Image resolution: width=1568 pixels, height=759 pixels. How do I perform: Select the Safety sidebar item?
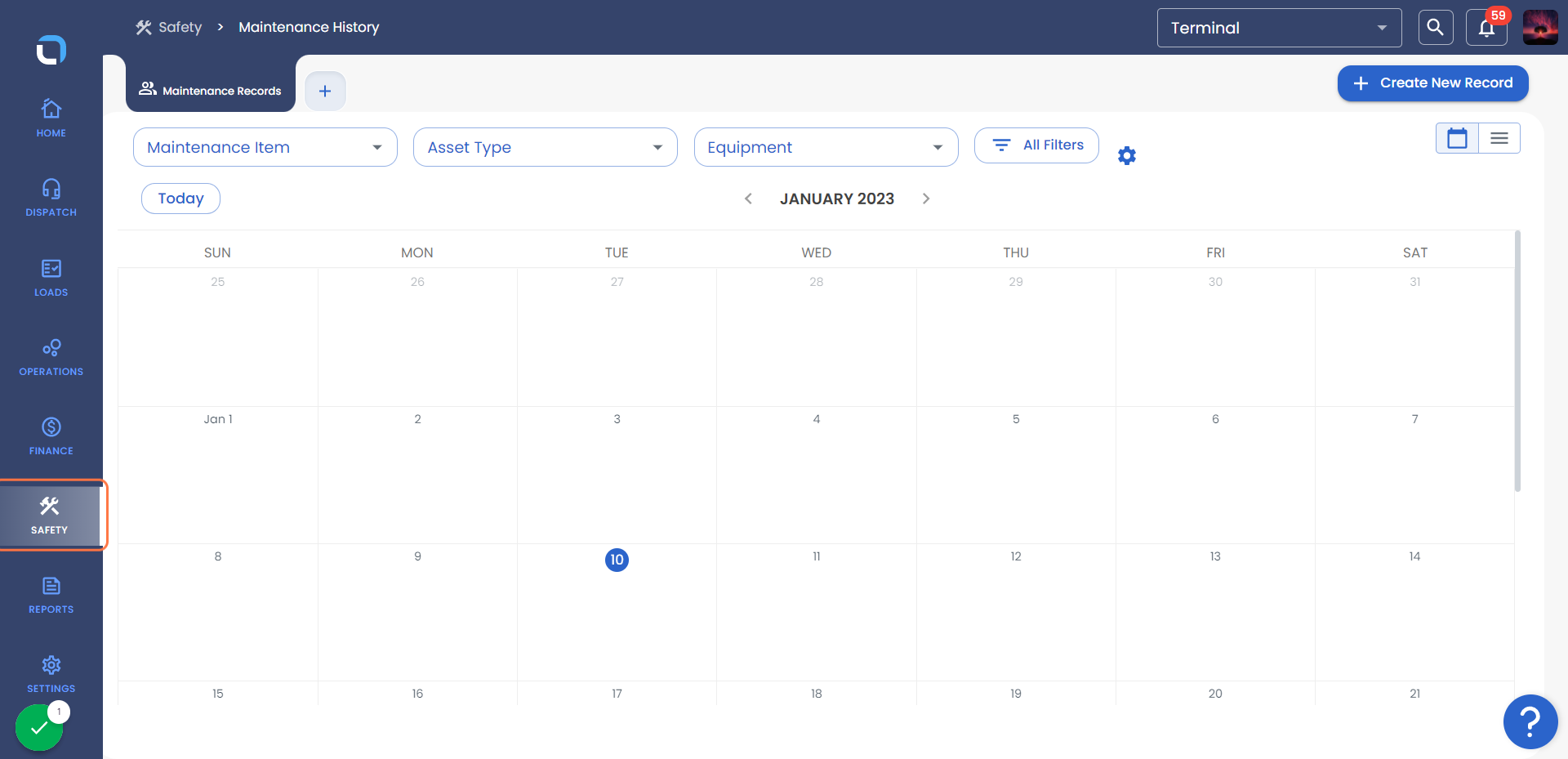50,516
